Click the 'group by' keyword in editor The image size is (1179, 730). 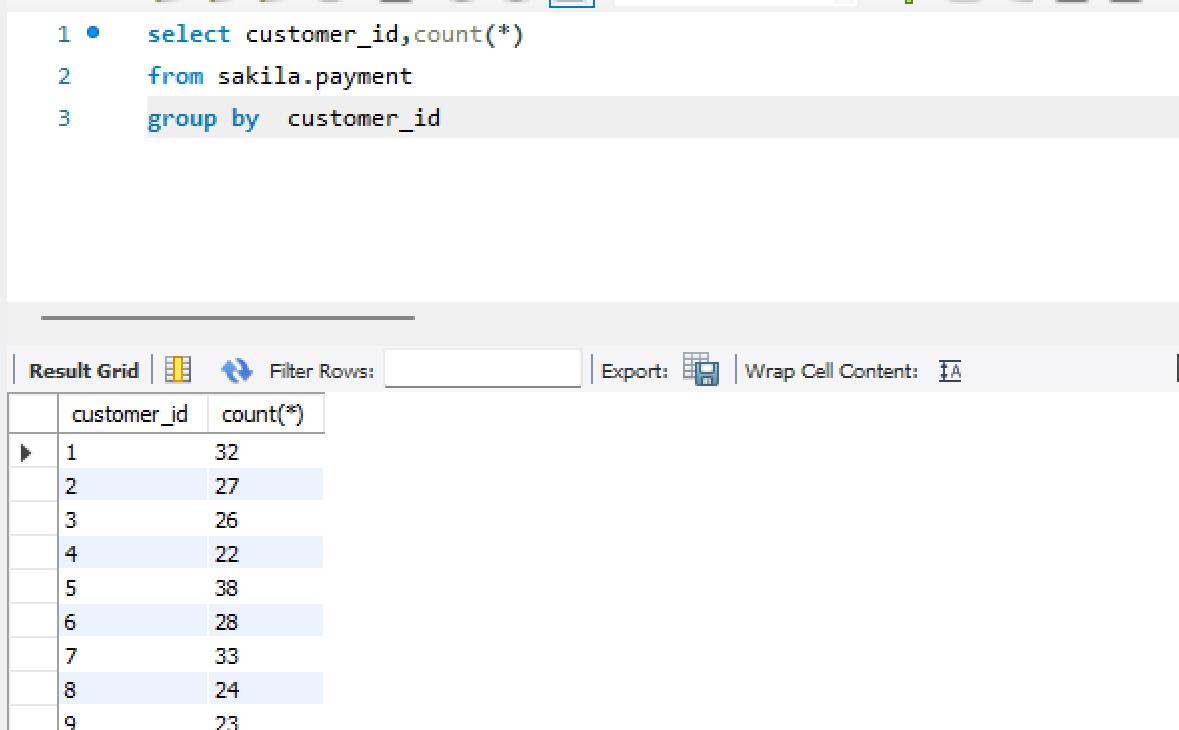[x=203, y=118]
